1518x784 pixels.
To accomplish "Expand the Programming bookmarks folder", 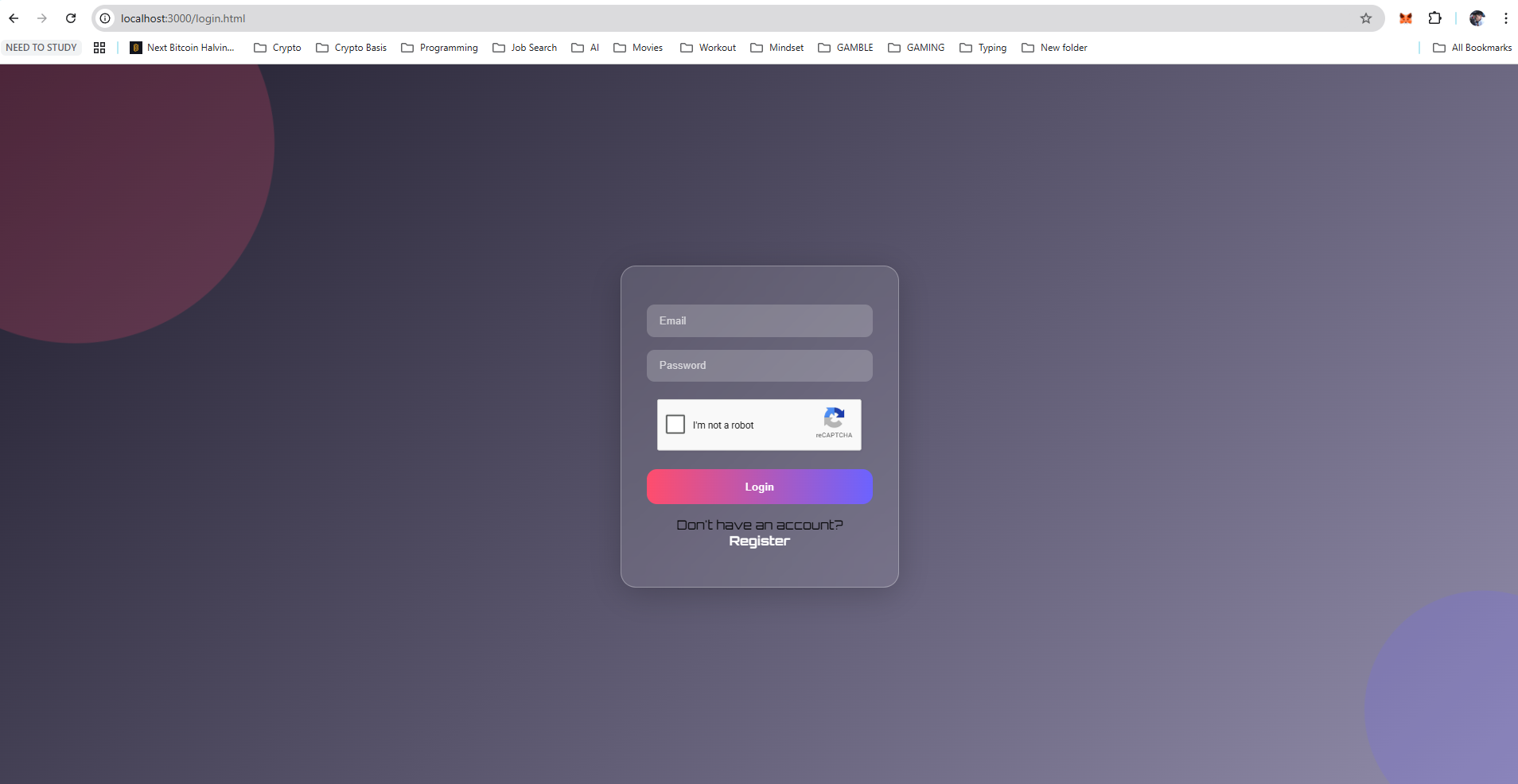I will (440, 48).
